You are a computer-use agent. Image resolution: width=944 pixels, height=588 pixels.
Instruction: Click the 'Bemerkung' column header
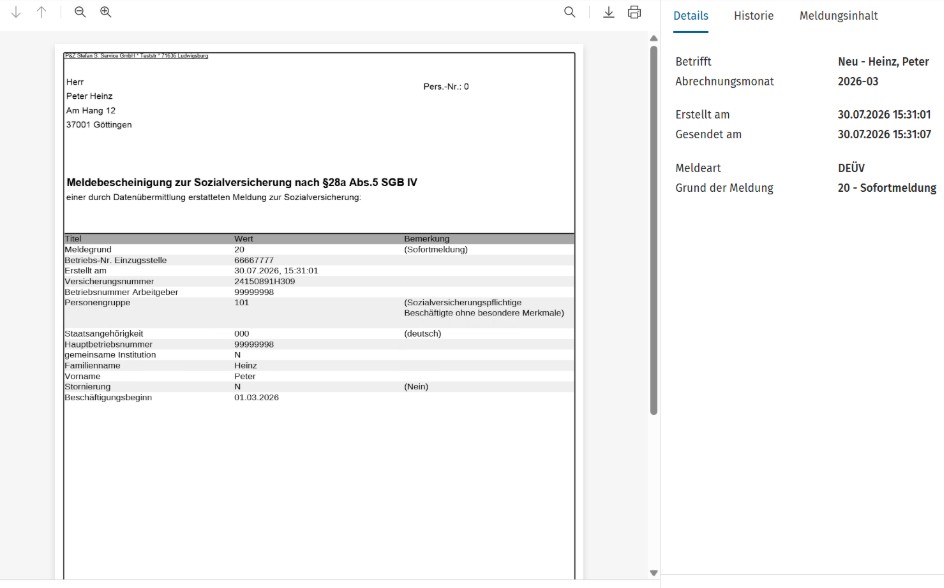pos(427,239)
